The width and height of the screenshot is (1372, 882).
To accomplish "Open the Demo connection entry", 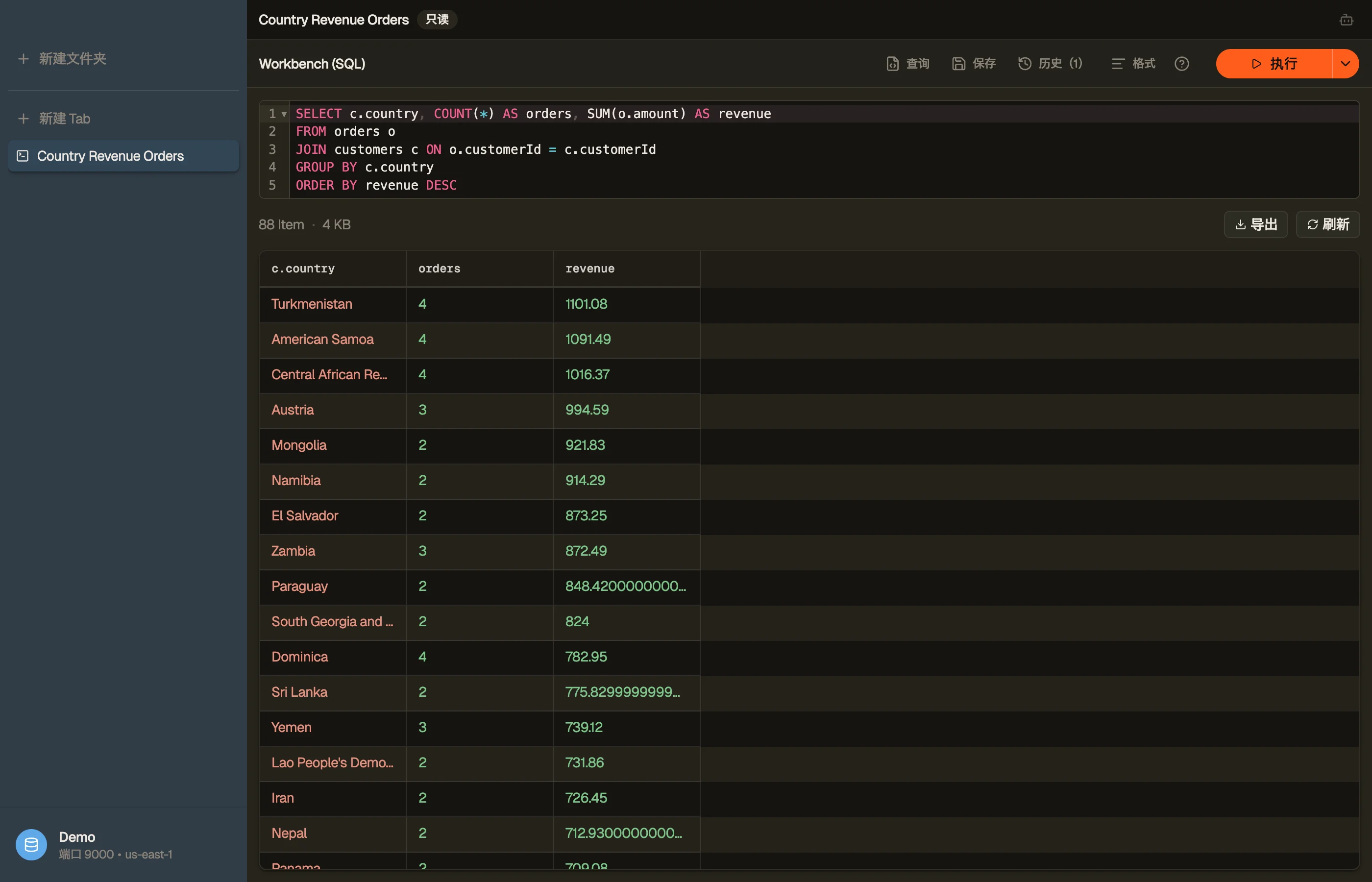I will coord(123,845).
